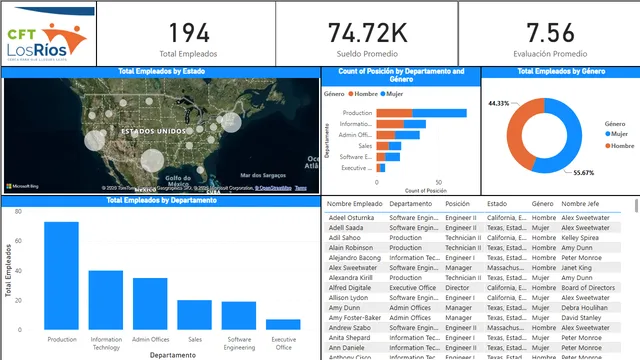Open the Terms link on map

pos(301,188)
